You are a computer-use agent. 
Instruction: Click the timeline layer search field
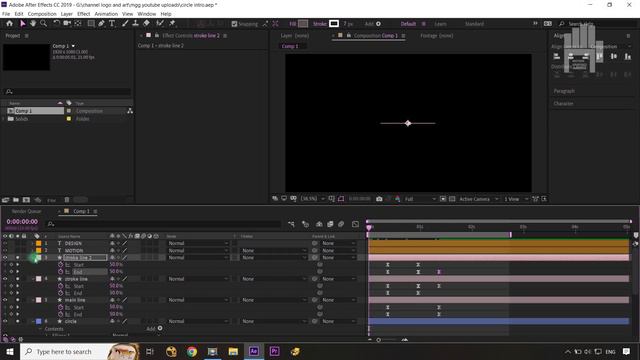pos(164,224)
